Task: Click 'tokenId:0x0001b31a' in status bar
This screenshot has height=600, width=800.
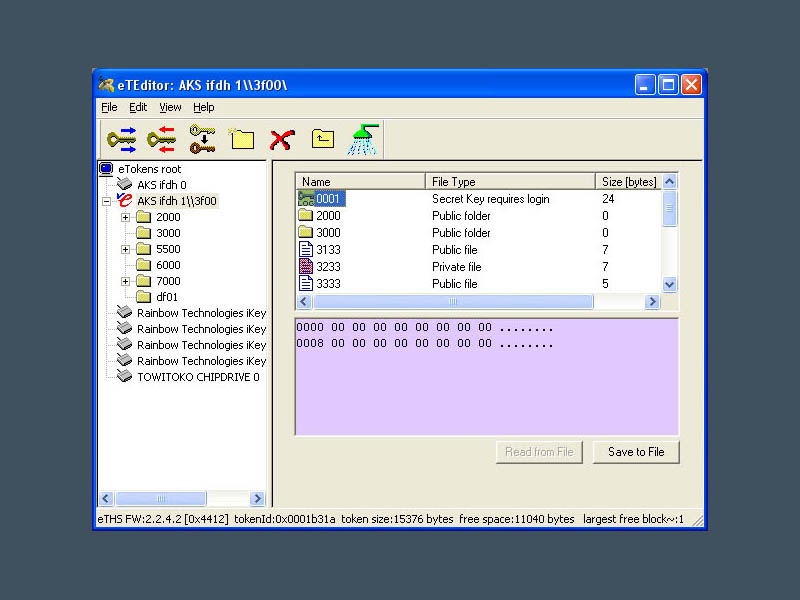Action: 285,519
